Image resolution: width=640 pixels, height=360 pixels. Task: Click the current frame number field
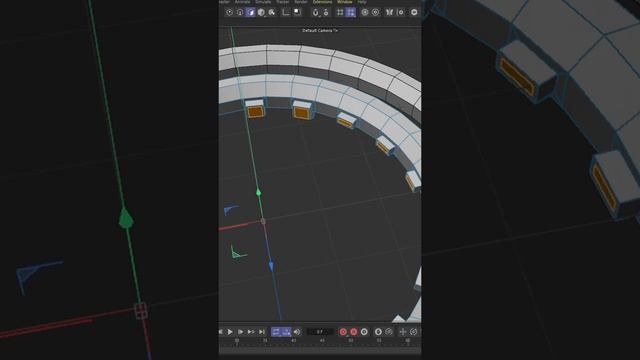click(320, 332)
